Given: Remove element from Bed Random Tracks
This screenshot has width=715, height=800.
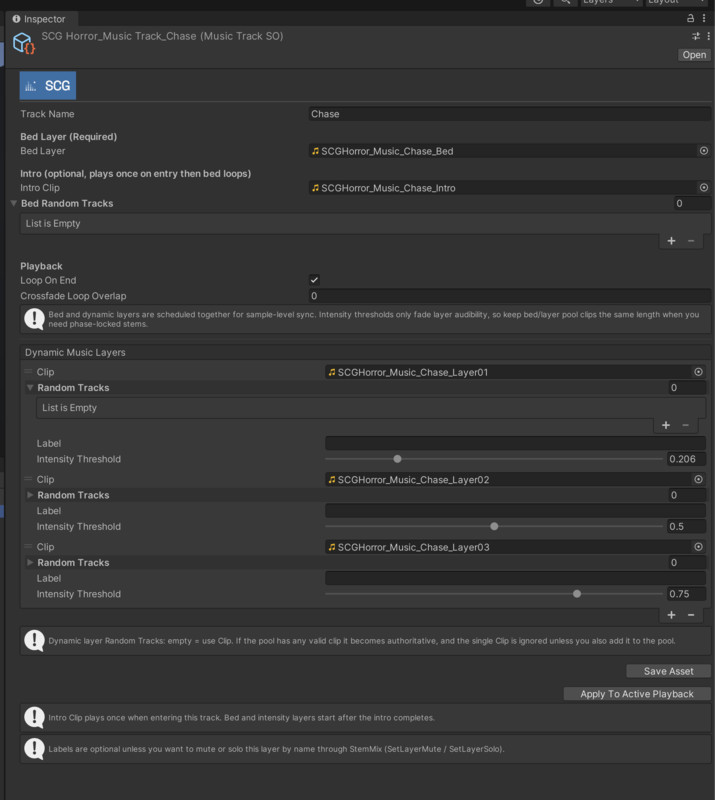Looking at the screenshot, I should [691, 241].
